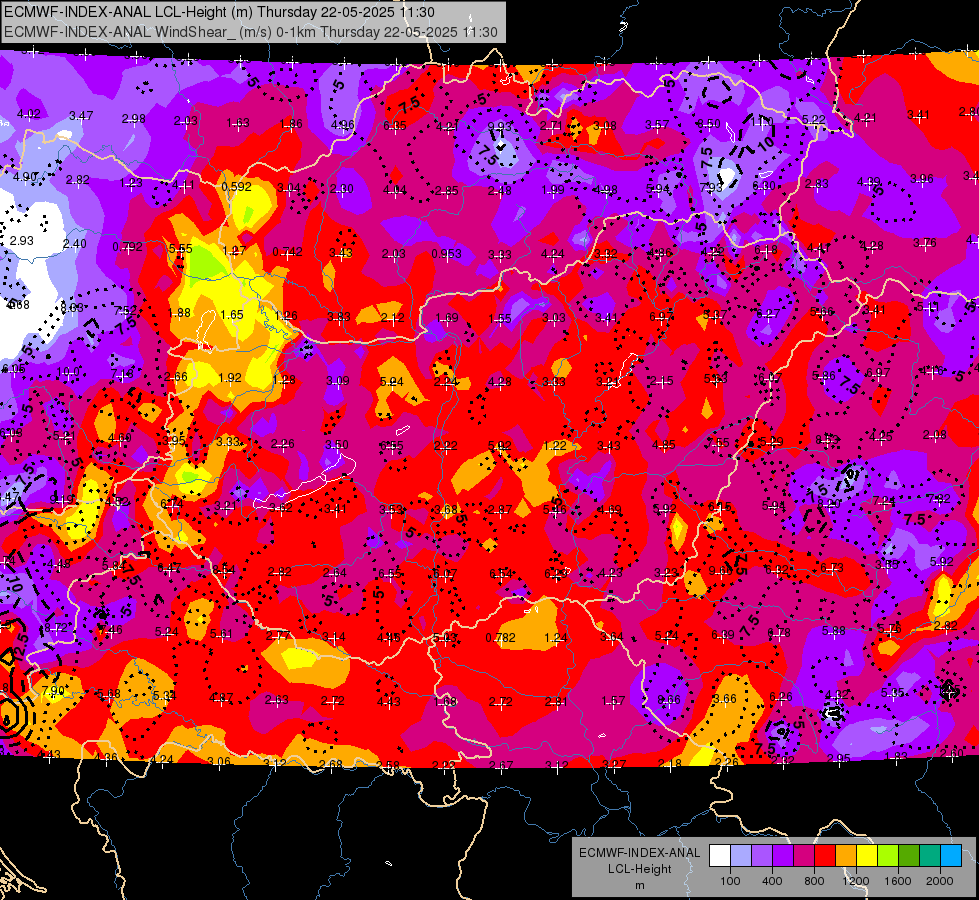The image size is (979, 900).
Task: Click the white swatch in the LCL-Height legend
Action: [720, 856]
